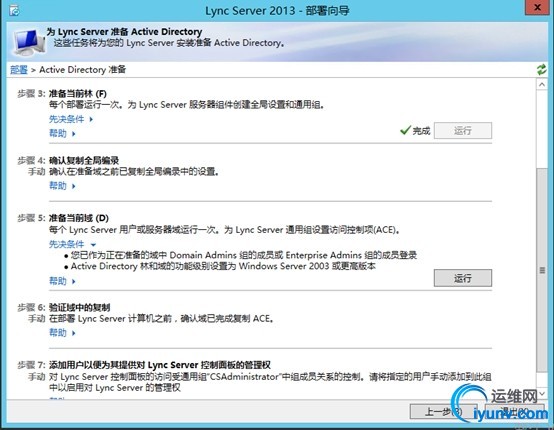The width and height of the screenshot is (554, 430).
Task: Expand 帮助 under step 5 准备当前域
Action: [62, 281]
